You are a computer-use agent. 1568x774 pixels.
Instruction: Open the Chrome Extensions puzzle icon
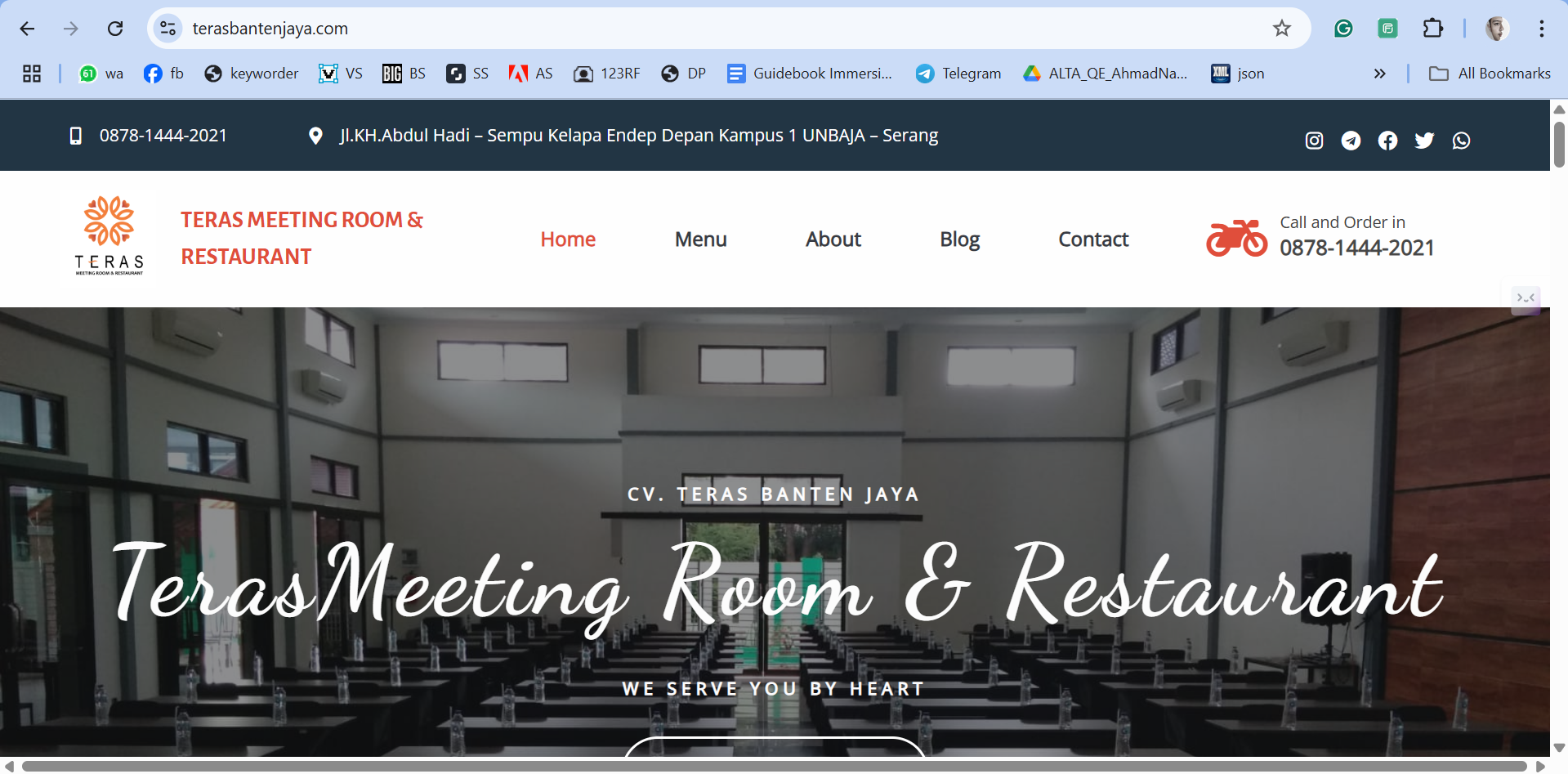click(x=1432, y=29)
